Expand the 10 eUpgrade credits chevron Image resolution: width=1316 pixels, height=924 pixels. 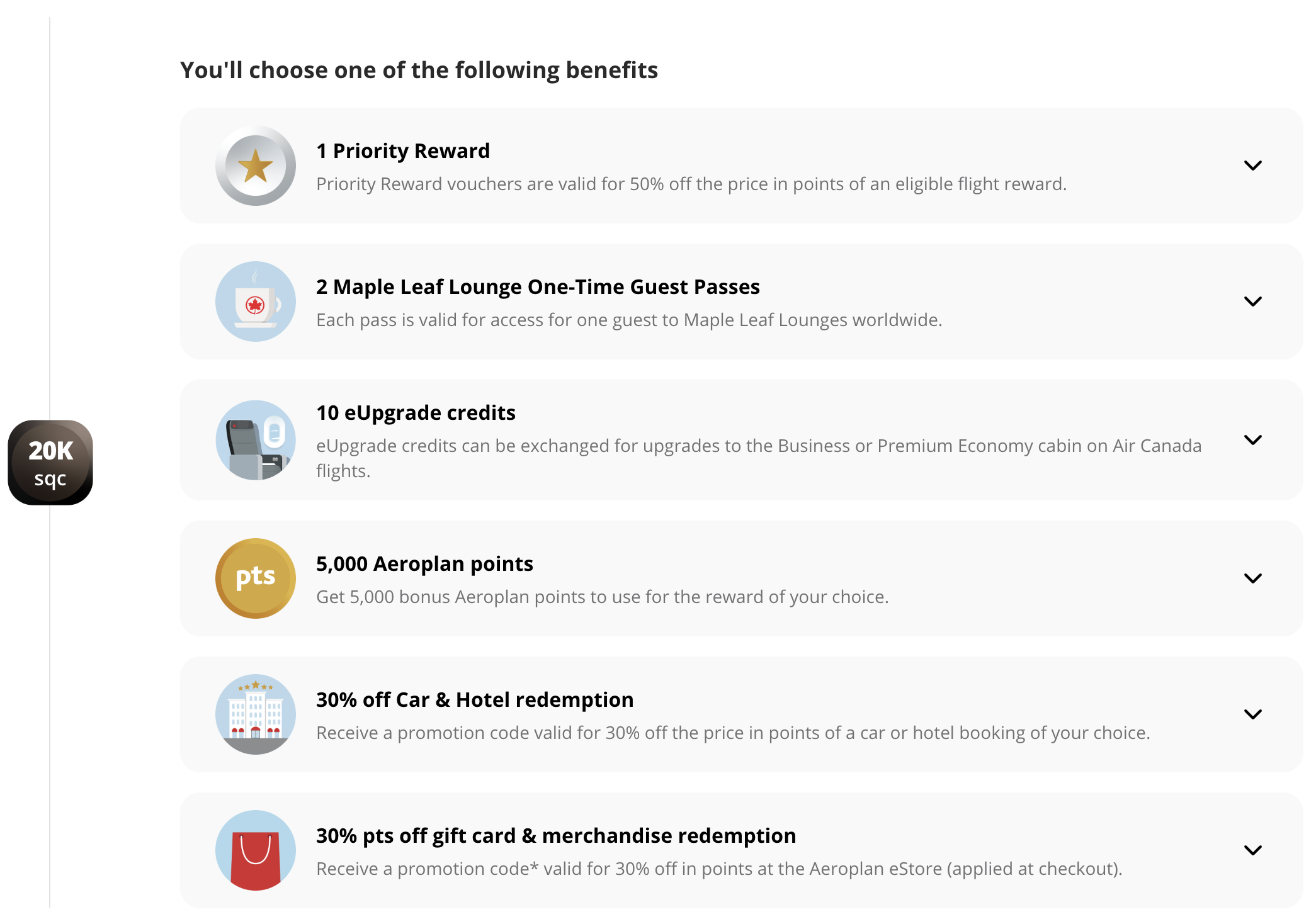(x=1252, y=440)
